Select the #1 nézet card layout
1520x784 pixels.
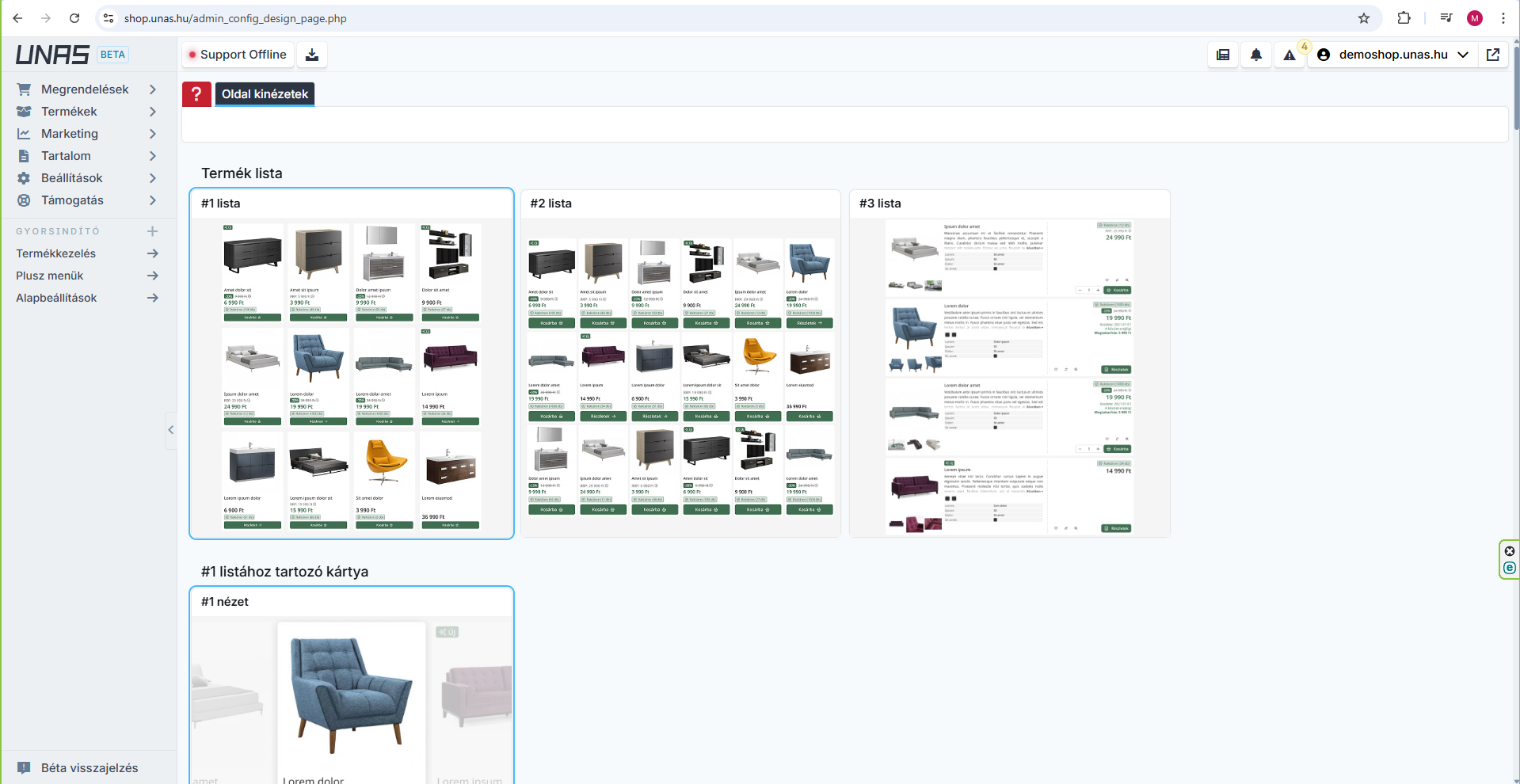352,685
